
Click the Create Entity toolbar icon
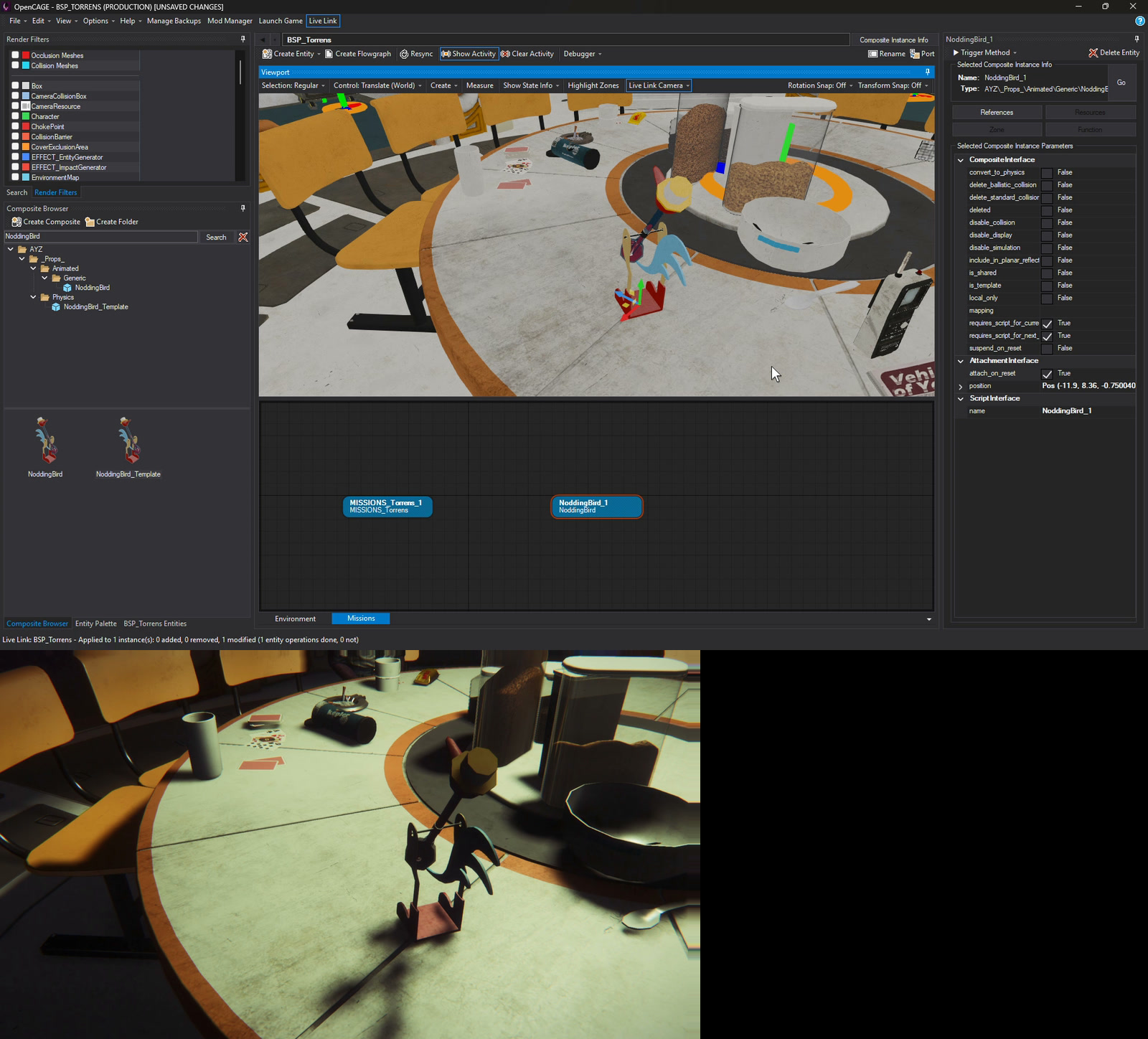pyautogui.click(x=267, y=54)
